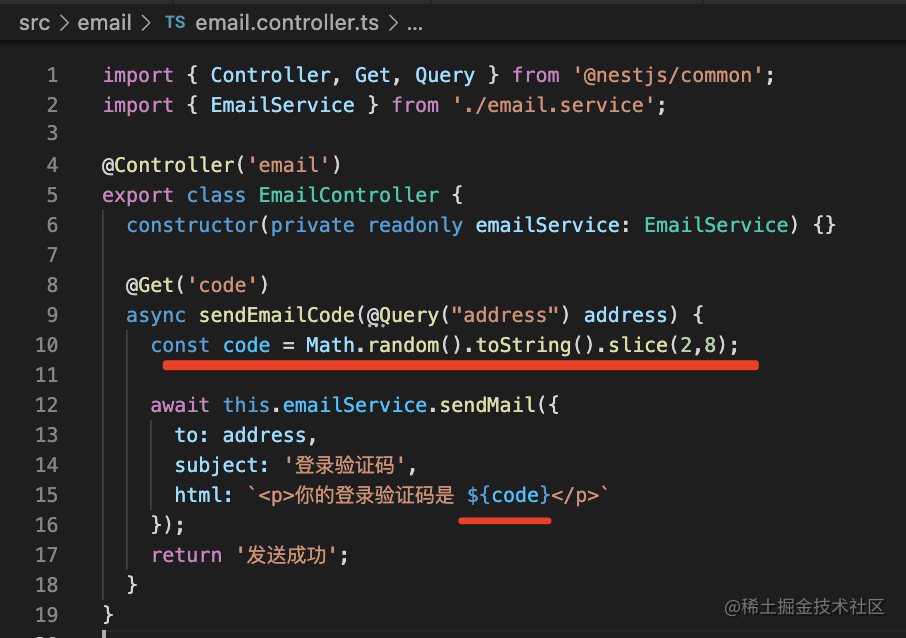This screenshot has height=638, width=906.
Task: Open the src breadcrumb segment
Action: [34, 23]
